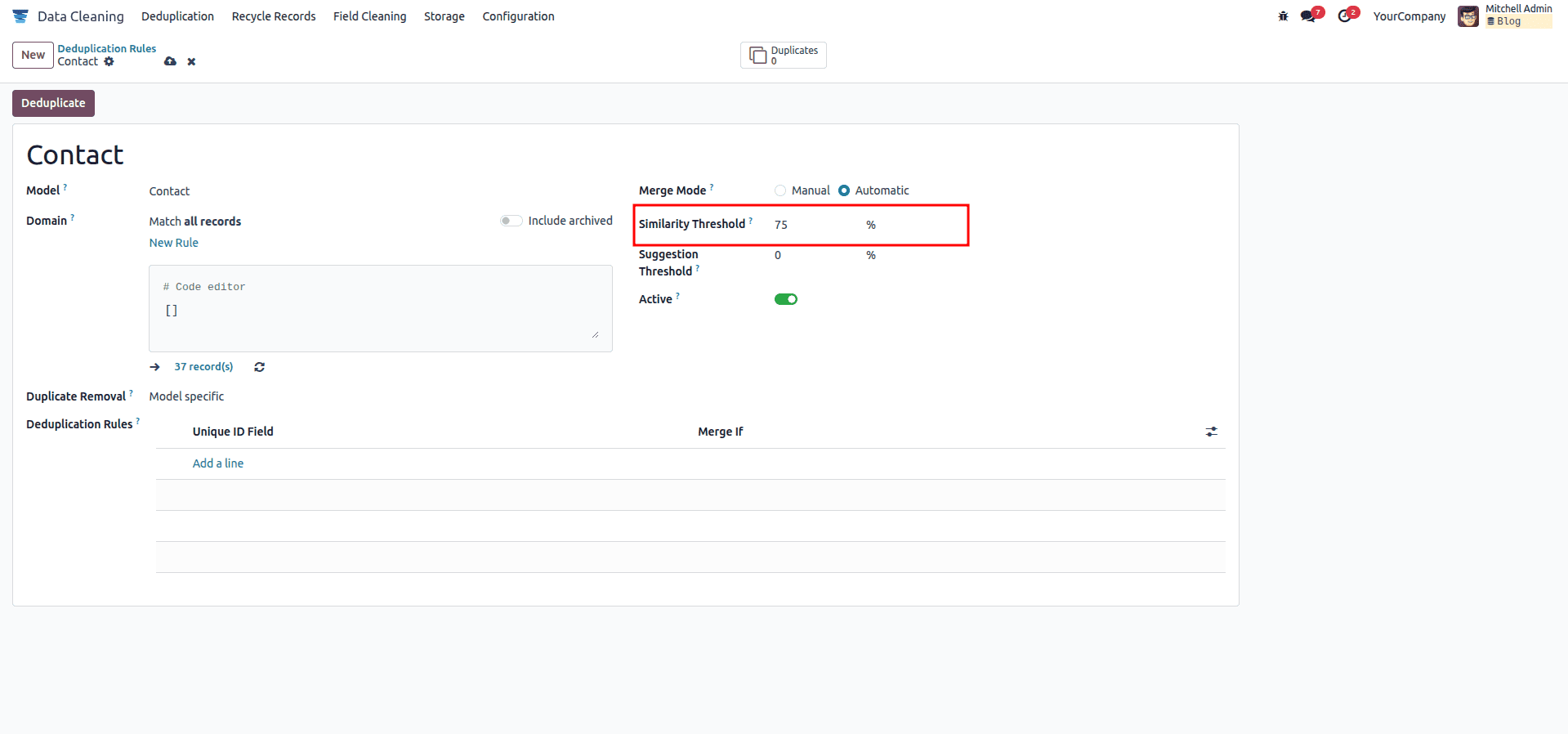The image size is (1568, 734).
Task: Show help tooltip for Duplicate Removal
Action: tap(131, 393)
